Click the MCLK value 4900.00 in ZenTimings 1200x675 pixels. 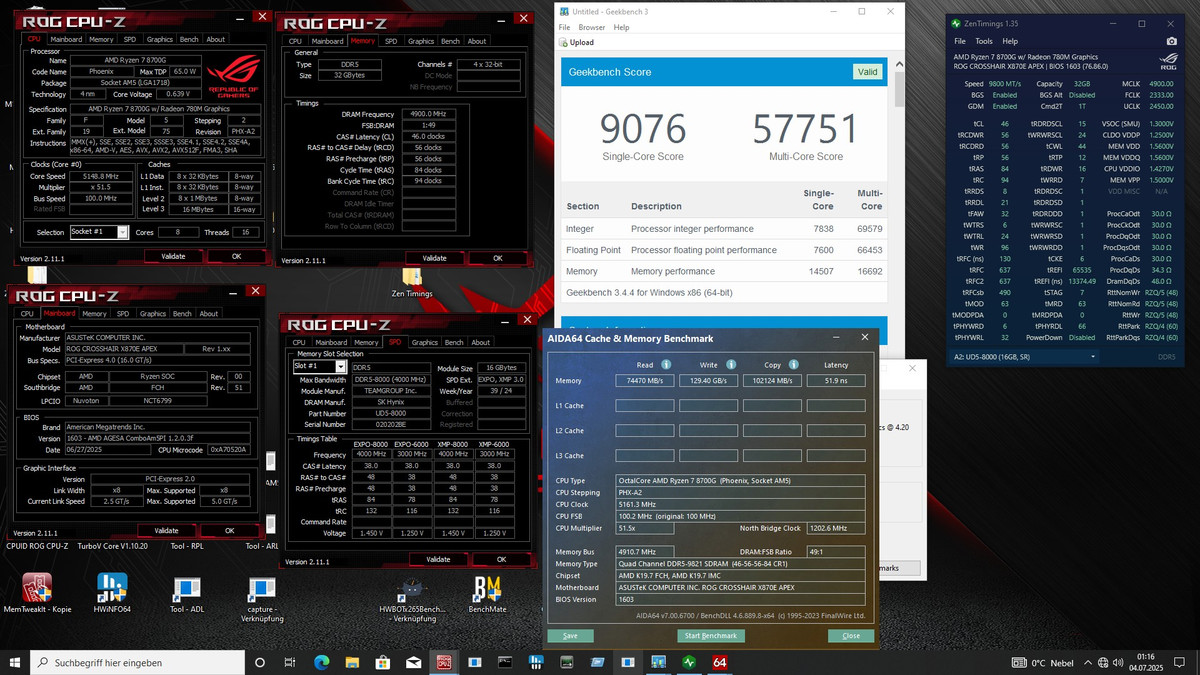point(1160,83)
